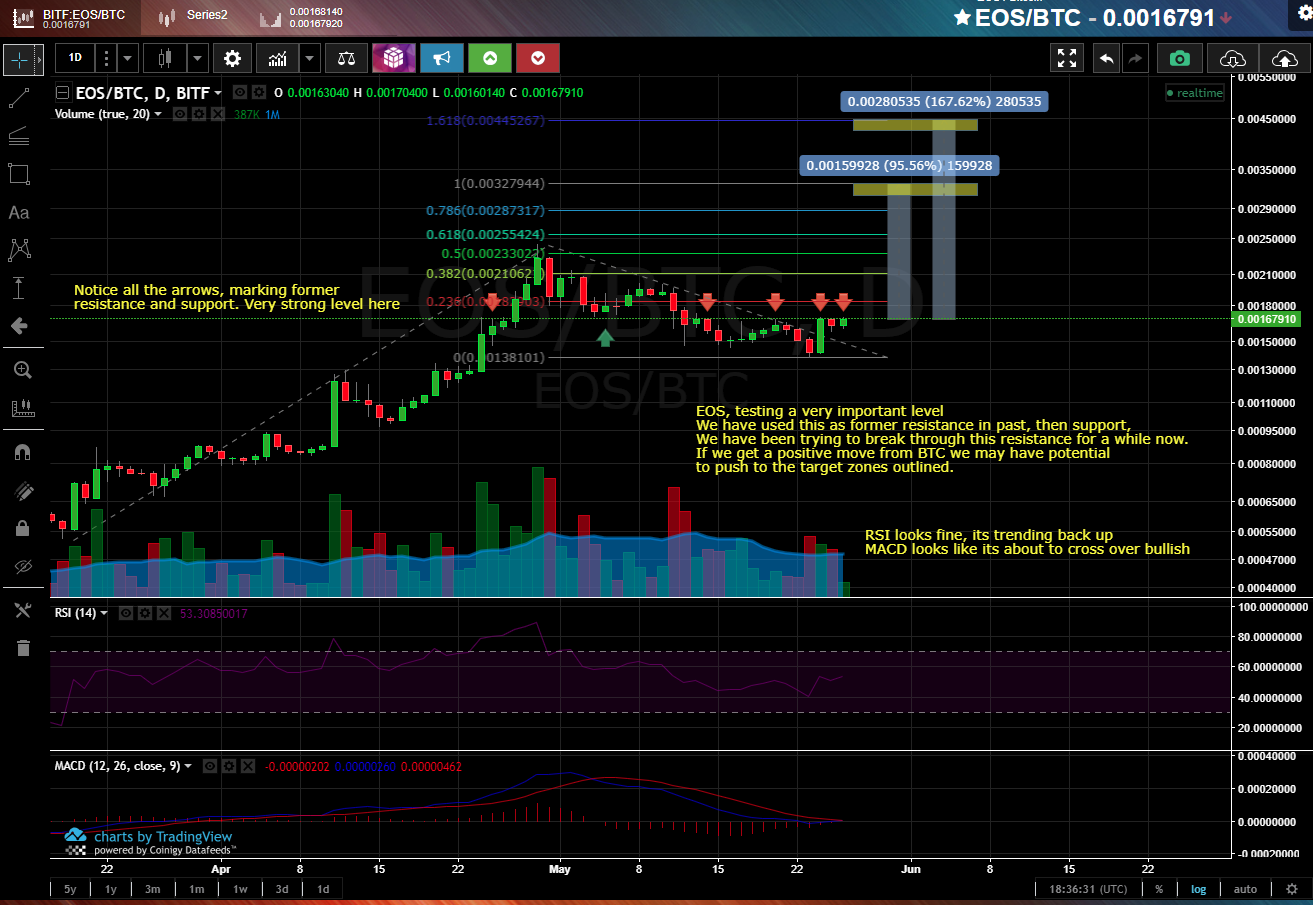The width and height of the screenshot is (1313, 905).
Task: Save chart layout to cloud
Action: click(1283, 58)
